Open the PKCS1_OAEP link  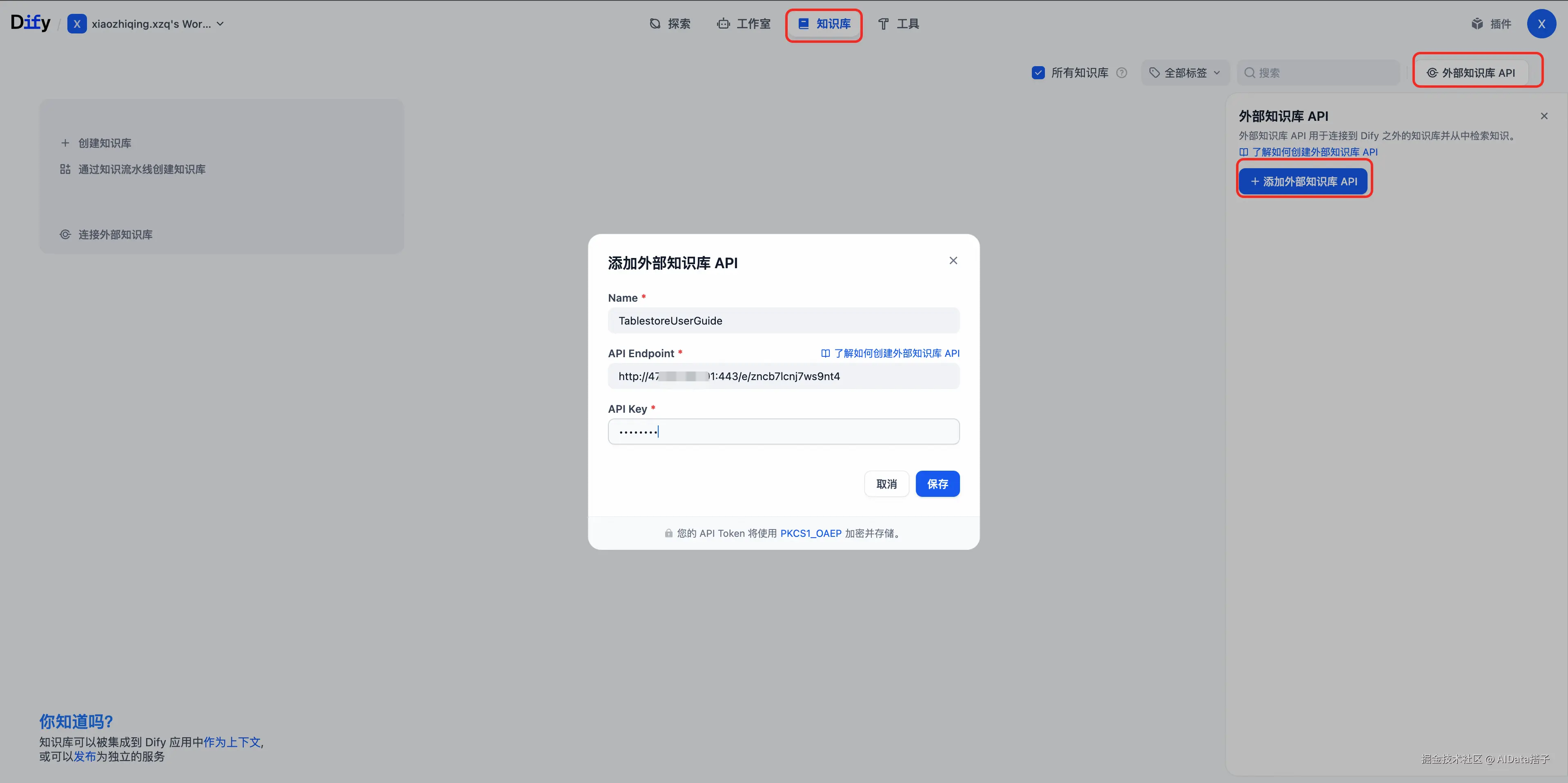pos(811,534)
